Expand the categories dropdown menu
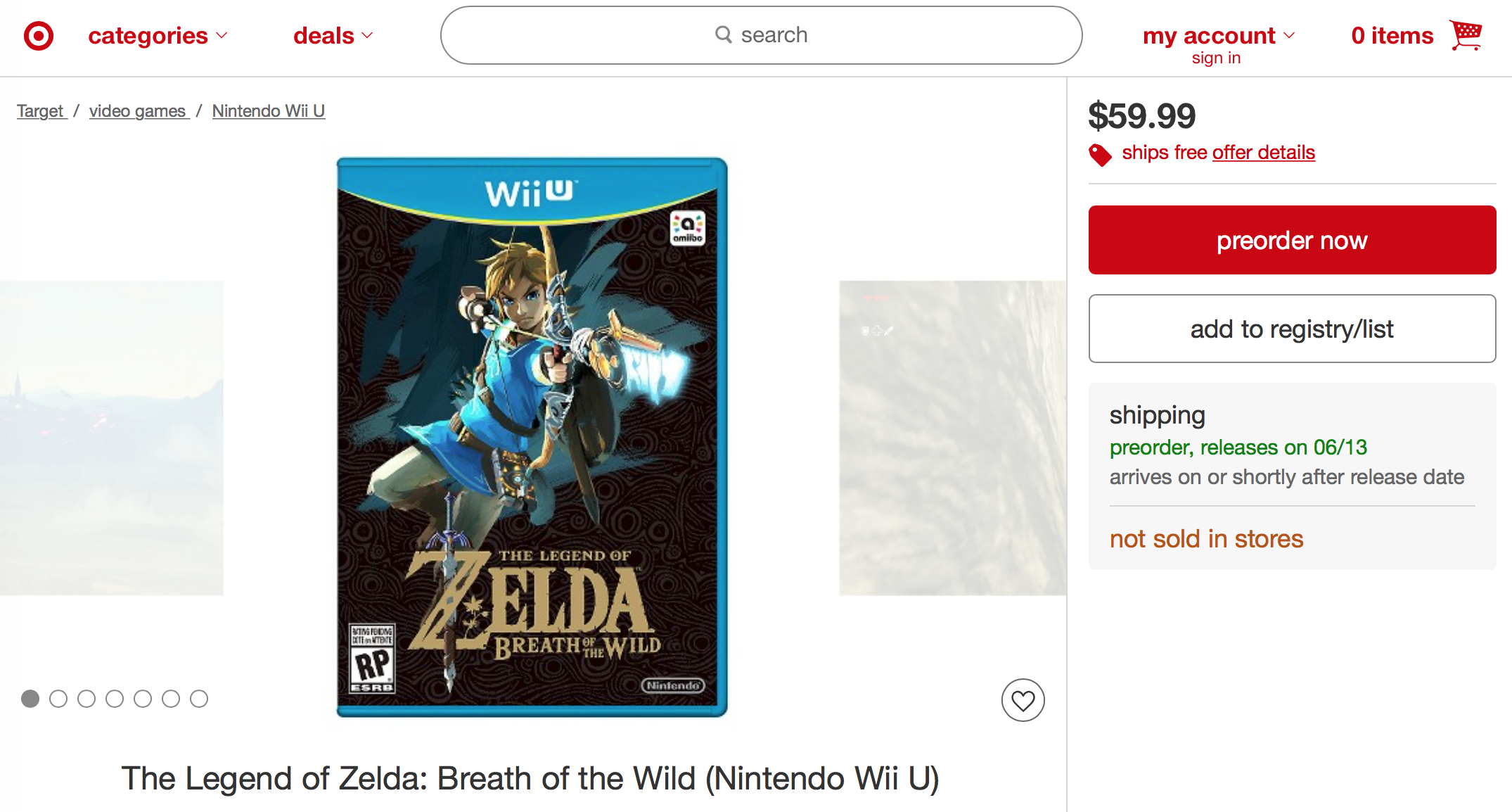Image resolution: width=1512 pixels, height=812 pixels. [158, 36]
